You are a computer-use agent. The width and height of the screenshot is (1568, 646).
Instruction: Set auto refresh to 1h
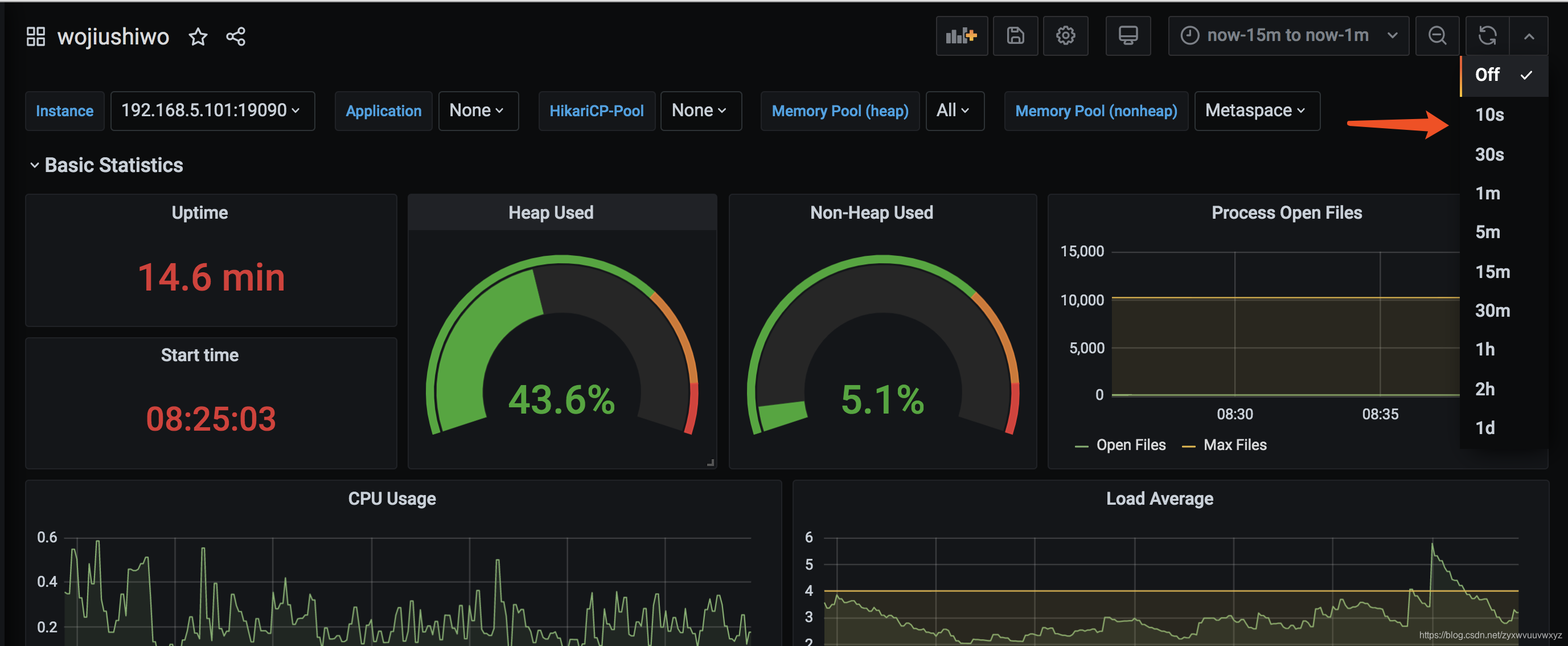1504,349
